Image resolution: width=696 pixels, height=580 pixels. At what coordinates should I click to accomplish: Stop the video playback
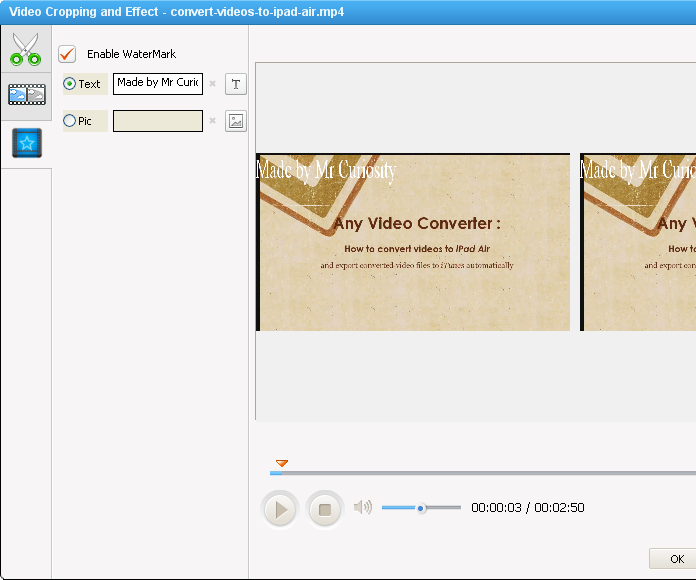point(324,509)
